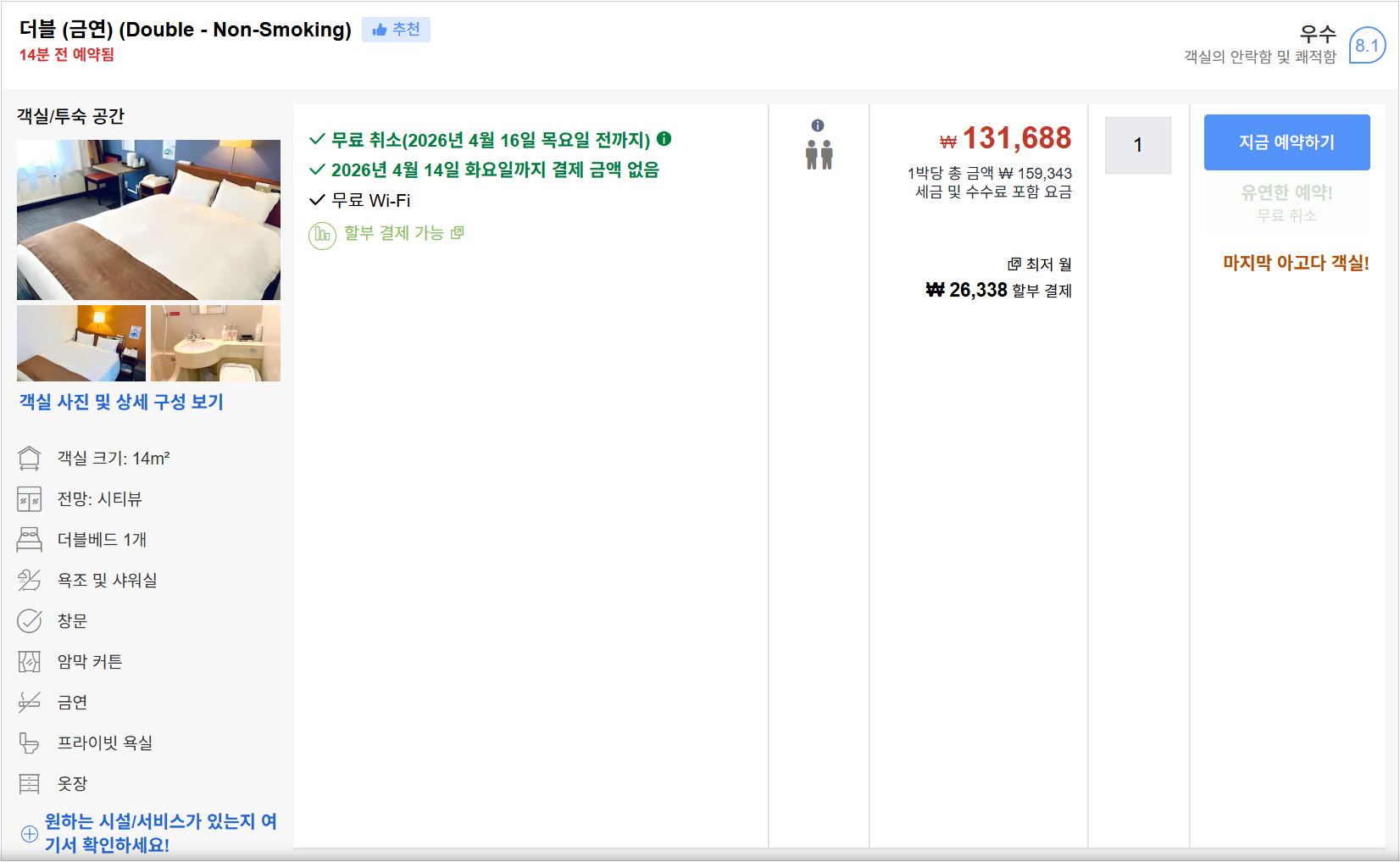
Task: Click the room title 더블 (금연) heading
Action: (x=185, y=30)
